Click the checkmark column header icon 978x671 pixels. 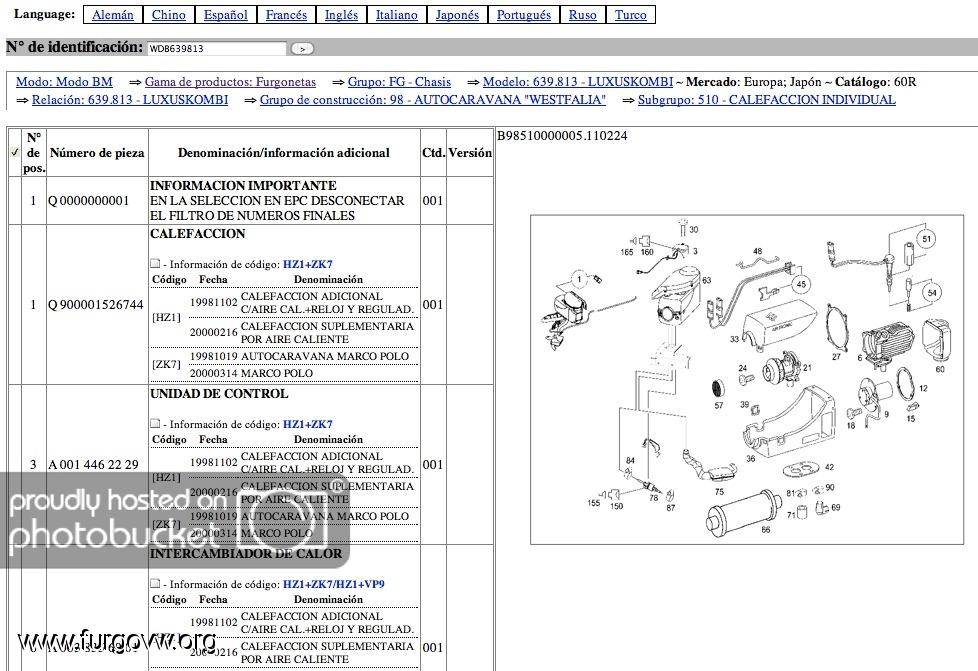click(x=14, y=152)
